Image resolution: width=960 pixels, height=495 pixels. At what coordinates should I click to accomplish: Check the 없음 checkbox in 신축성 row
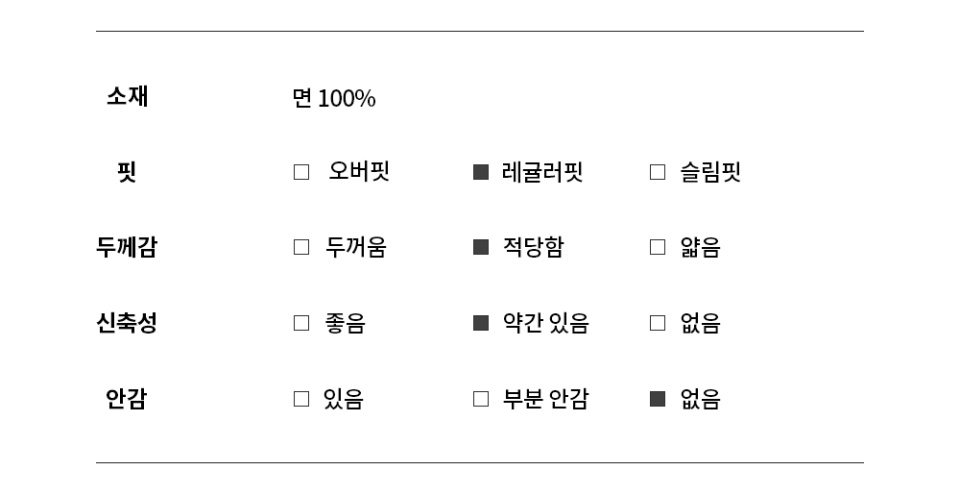[x=657, y=323]
